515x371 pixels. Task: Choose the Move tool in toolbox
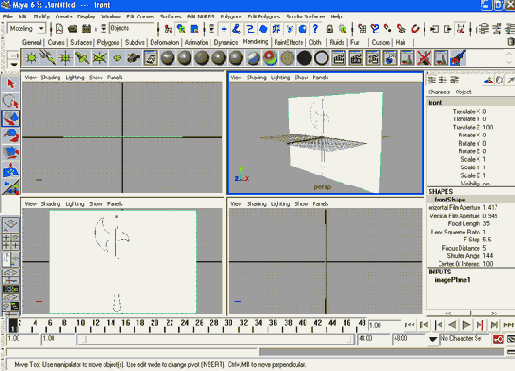11,118
